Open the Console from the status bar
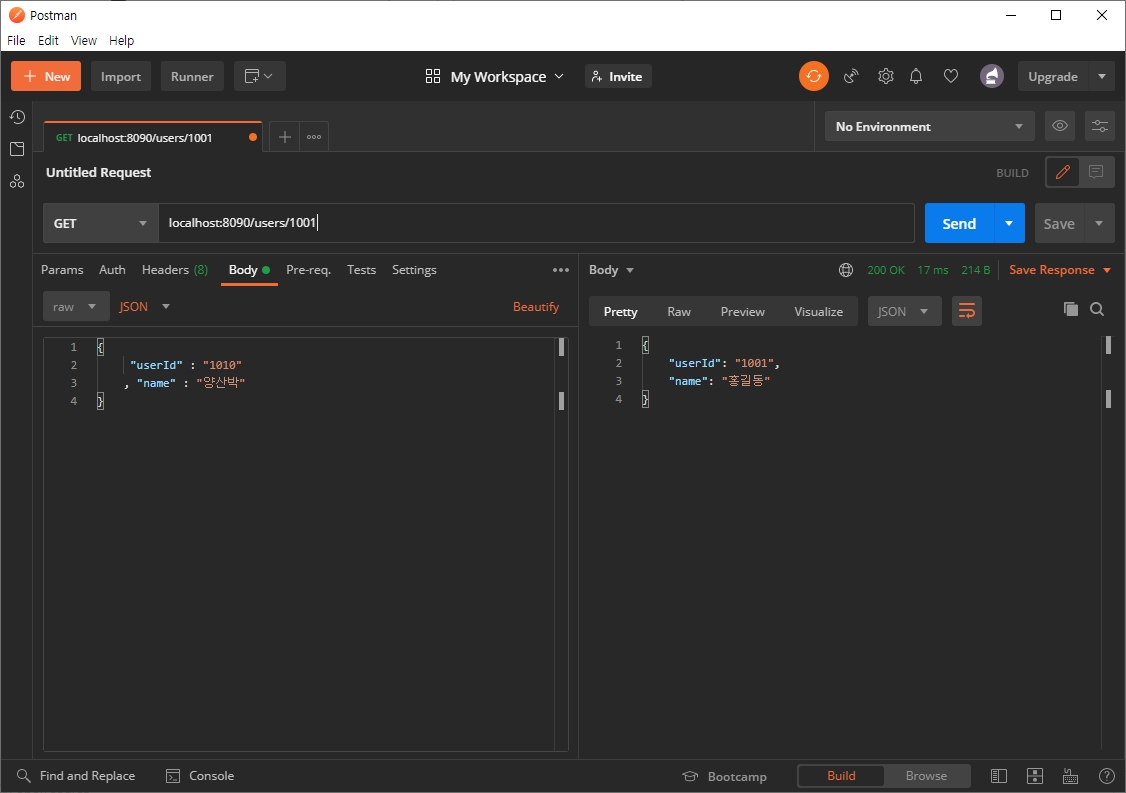 200,776
